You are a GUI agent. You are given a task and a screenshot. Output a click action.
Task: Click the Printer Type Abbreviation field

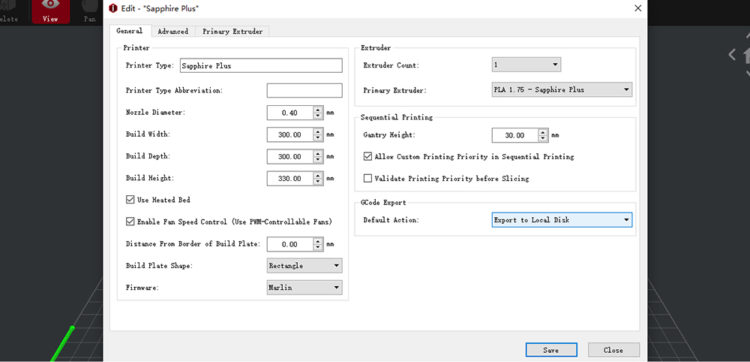pyautogui.click(x=305, y=90)
